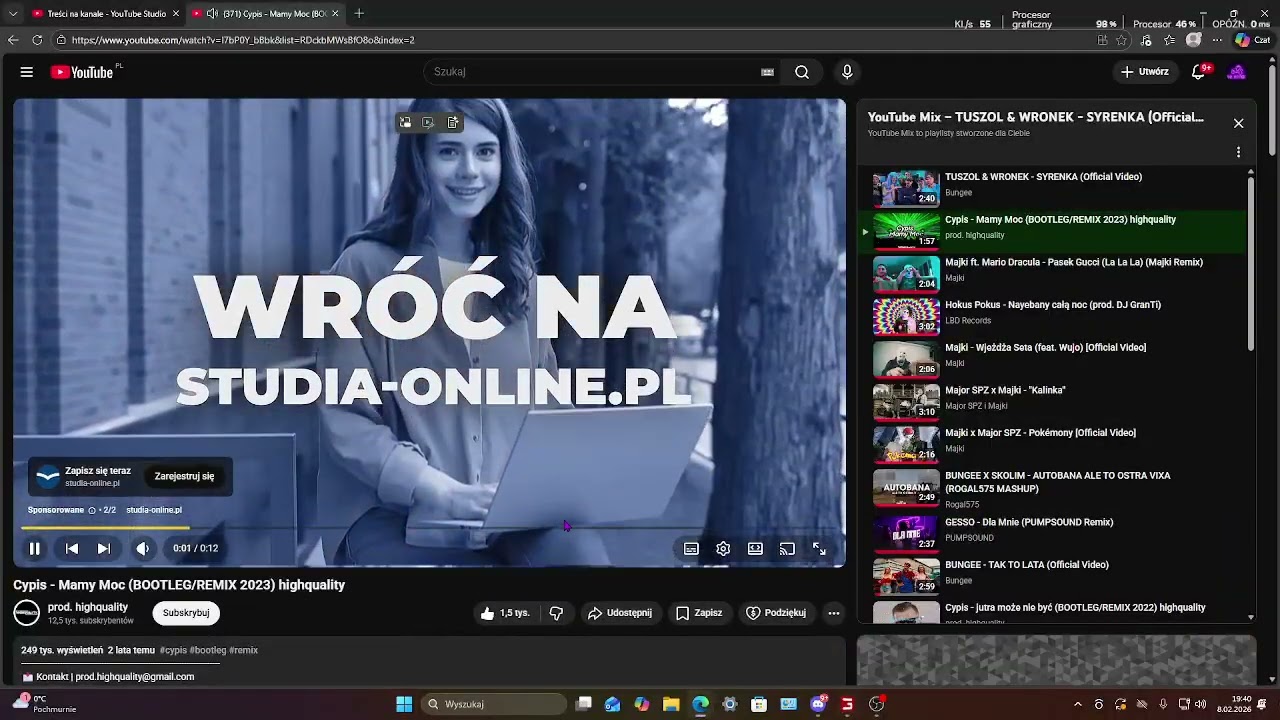Open the playlist panel options menu
1280x720 pixels.
(1238, 152)
